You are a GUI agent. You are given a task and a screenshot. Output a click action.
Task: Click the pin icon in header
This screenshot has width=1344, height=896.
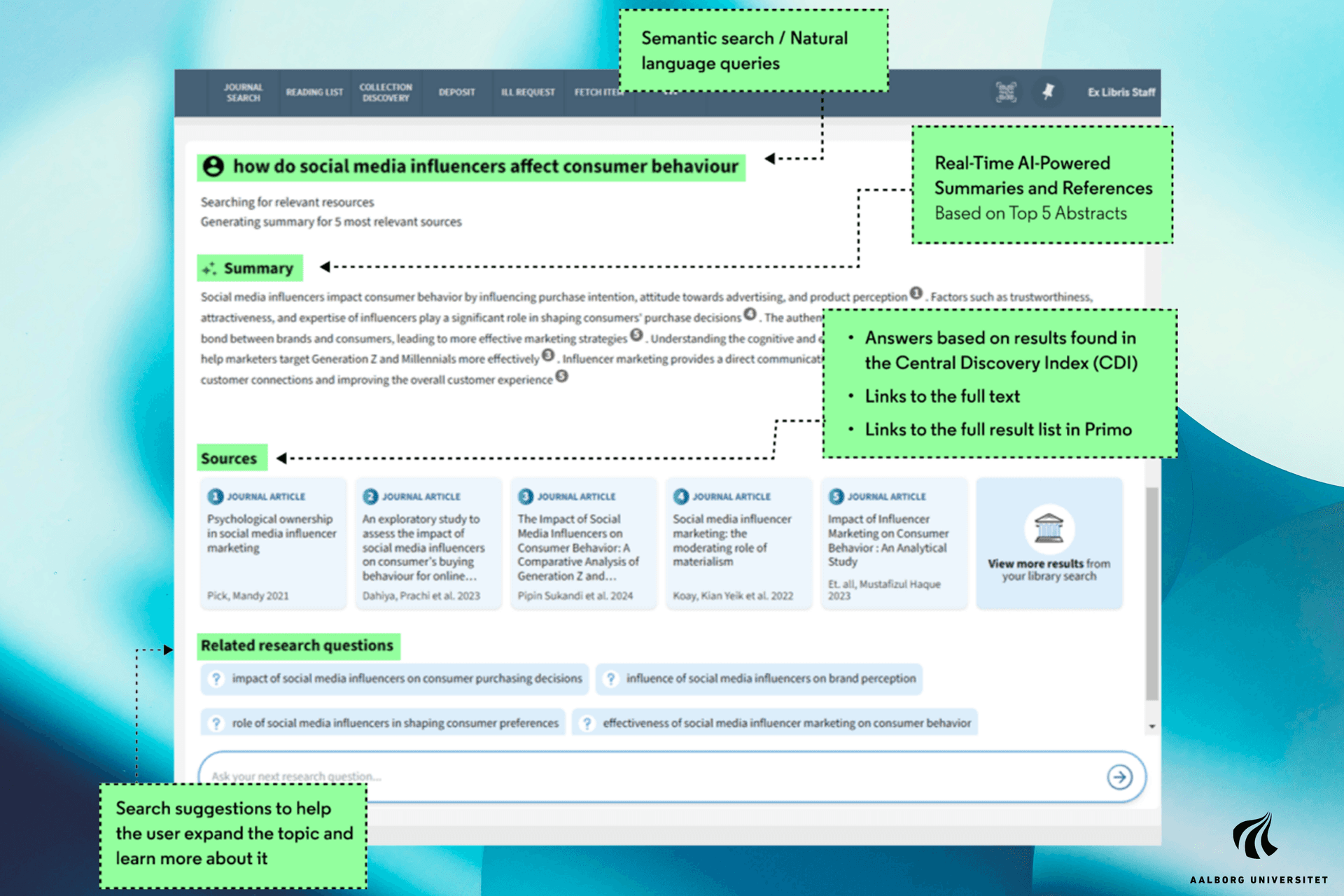[x=1048, y=92]
